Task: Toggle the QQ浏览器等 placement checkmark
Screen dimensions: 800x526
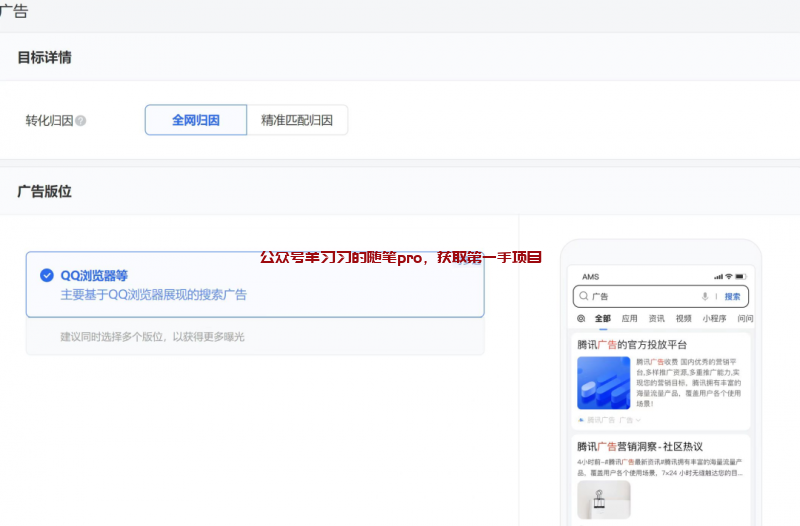Action: 46,276
